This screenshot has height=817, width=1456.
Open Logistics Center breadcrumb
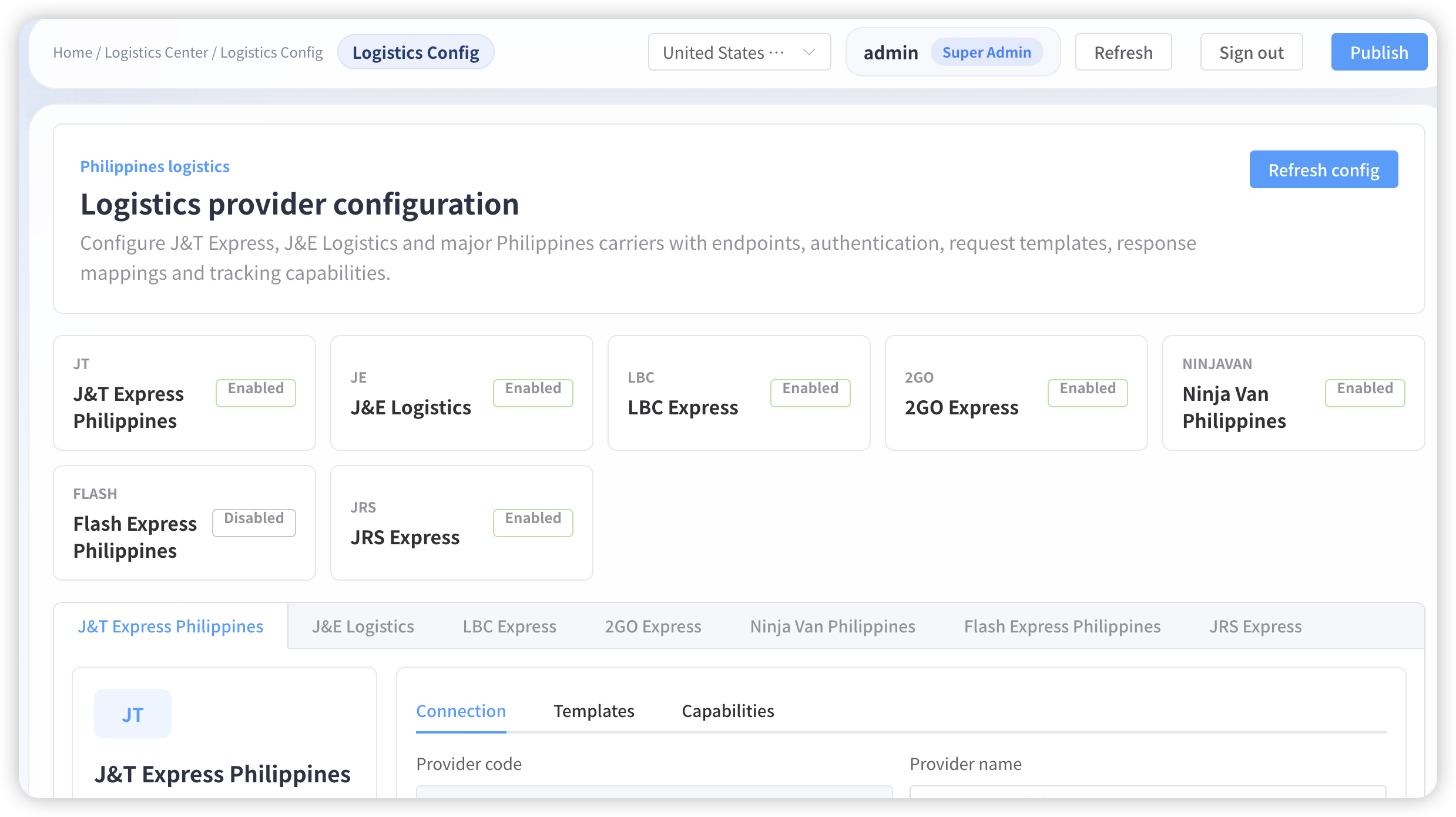tap(156, 52)
